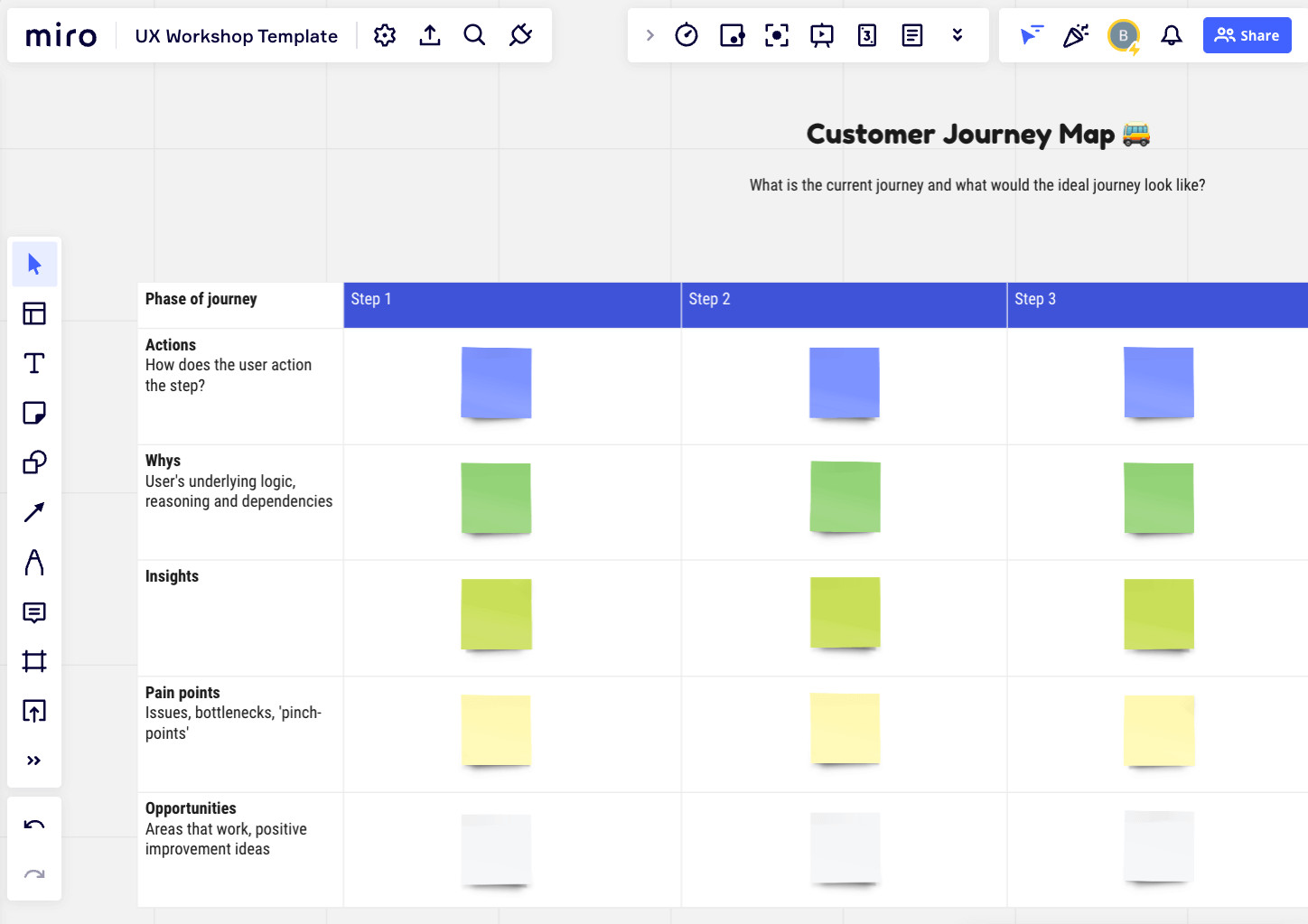The height and width of the screenshot is (924, 1308).
Task: Select lime sticky note in Insights Step 2
Action: tap(846, 612)
